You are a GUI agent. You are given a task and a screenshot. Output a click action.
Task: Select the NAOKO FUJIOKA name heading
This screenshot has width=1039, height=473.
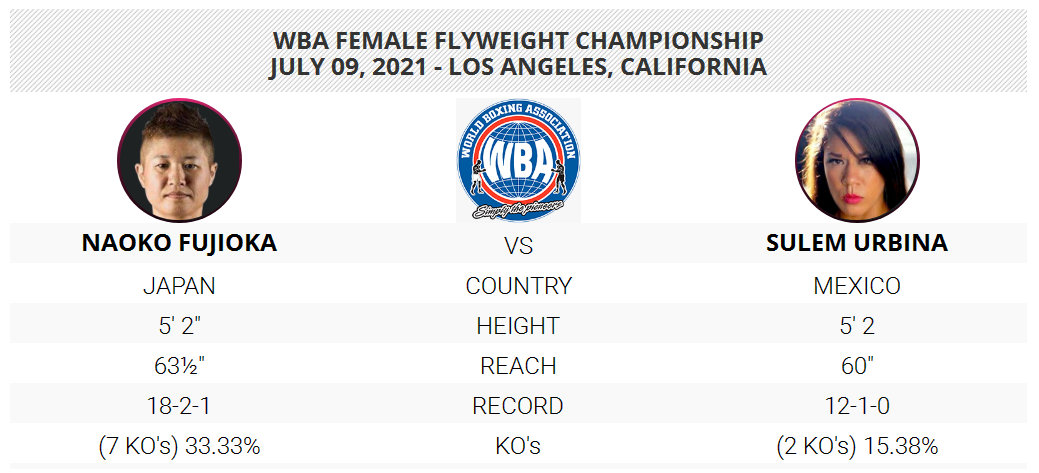point(180,243)
